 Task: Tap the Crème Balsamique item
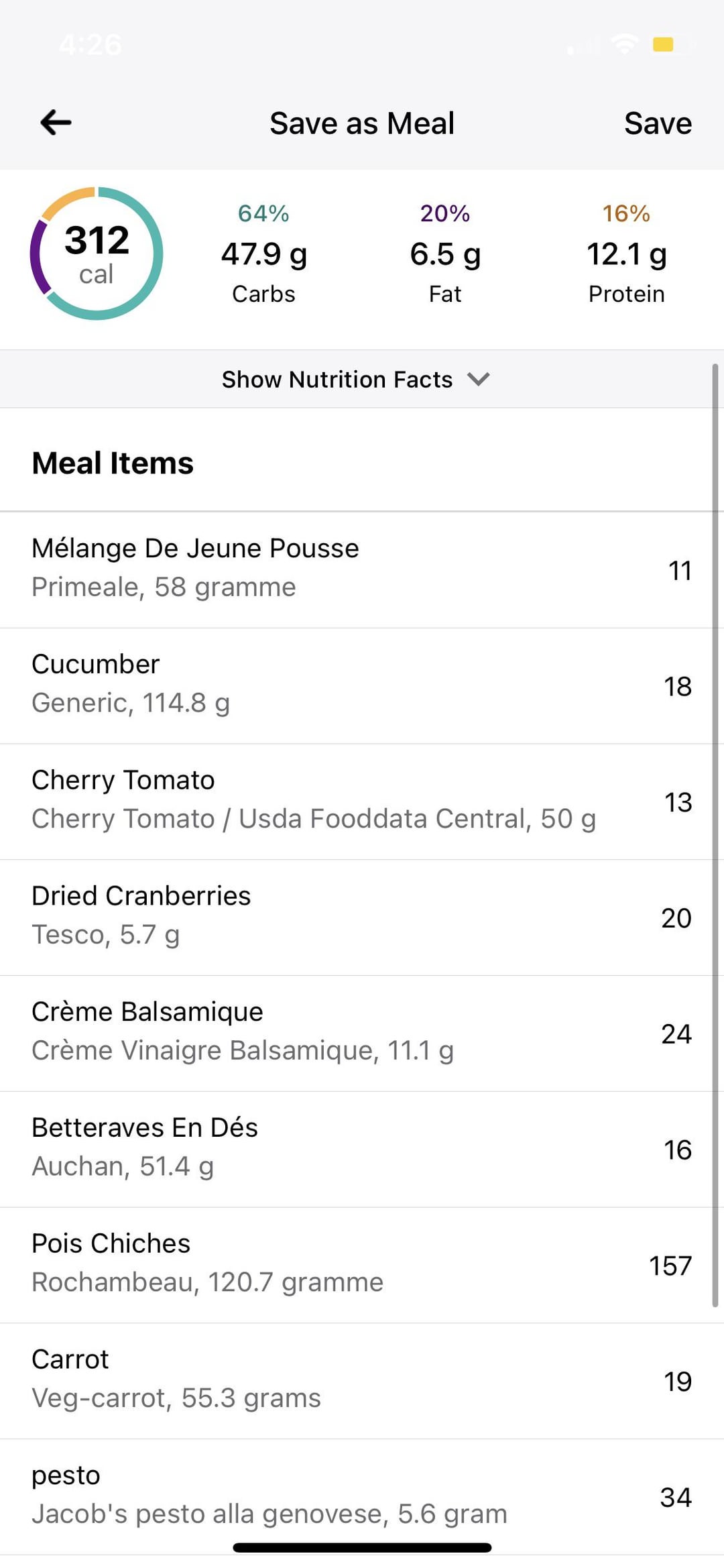click(362, 1033)
